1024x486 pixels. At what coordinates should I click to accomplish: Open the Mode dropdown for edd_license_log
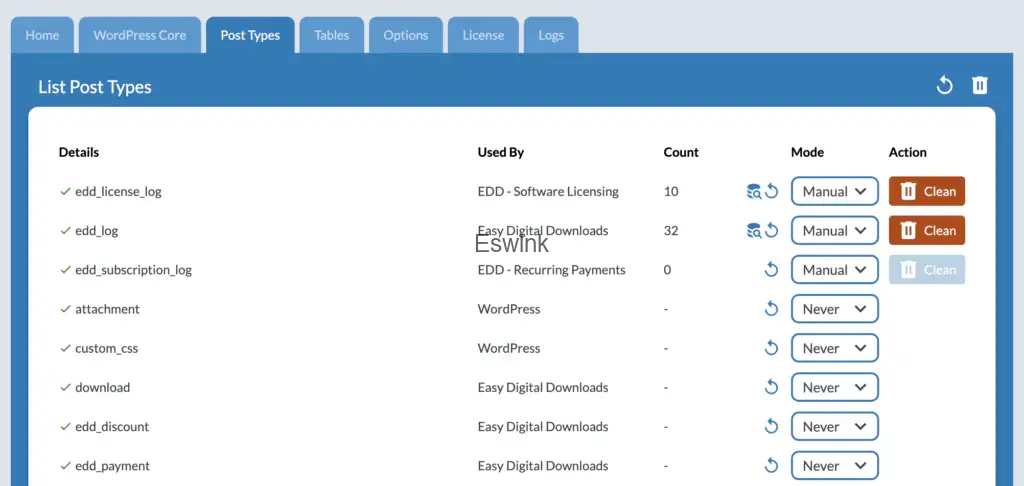pyautogui.click(x=834, y=192)
